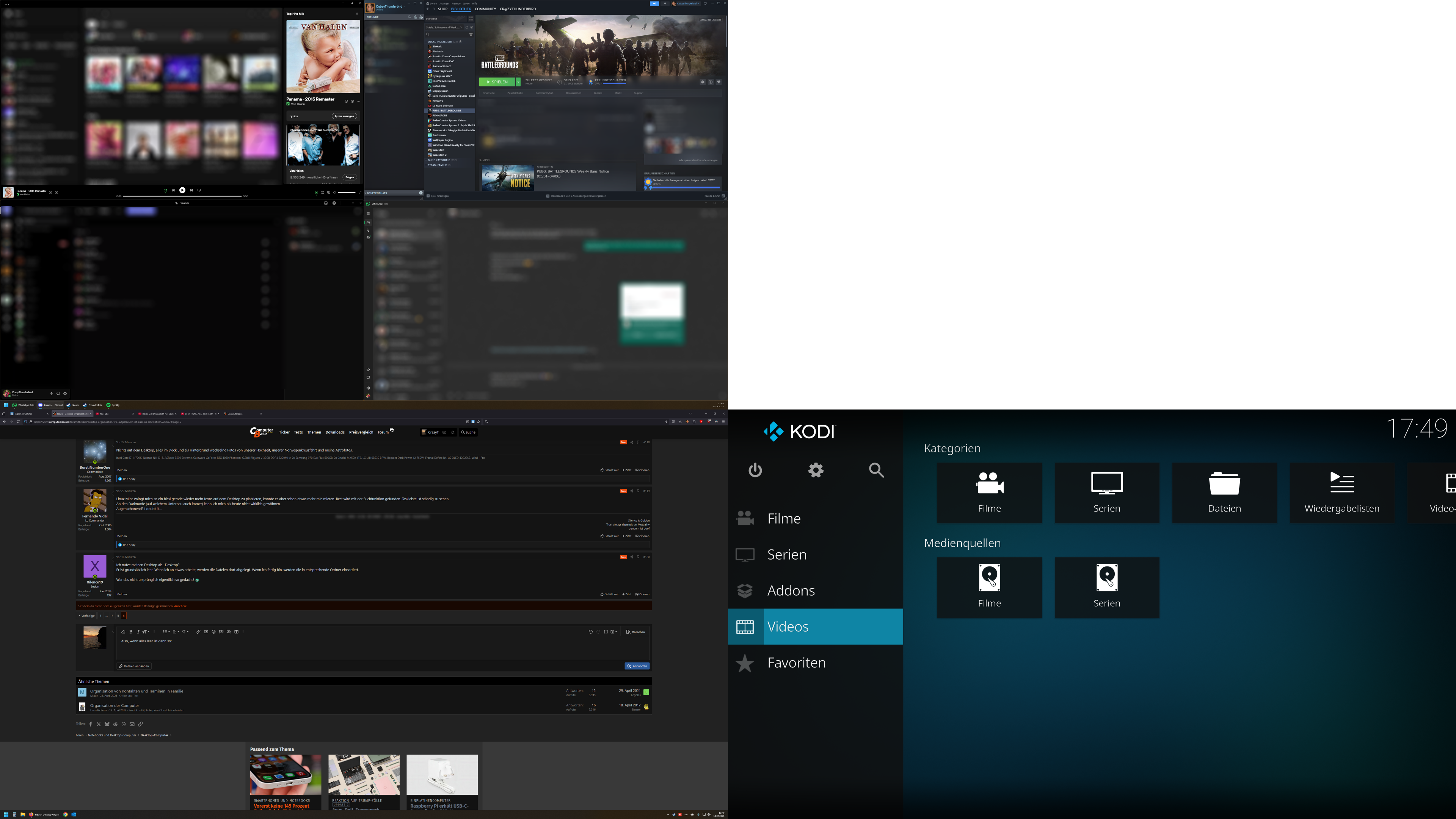Open Steam notifications bell
This screenshot has height=819, width=1456.
click(x=665, y=3)
